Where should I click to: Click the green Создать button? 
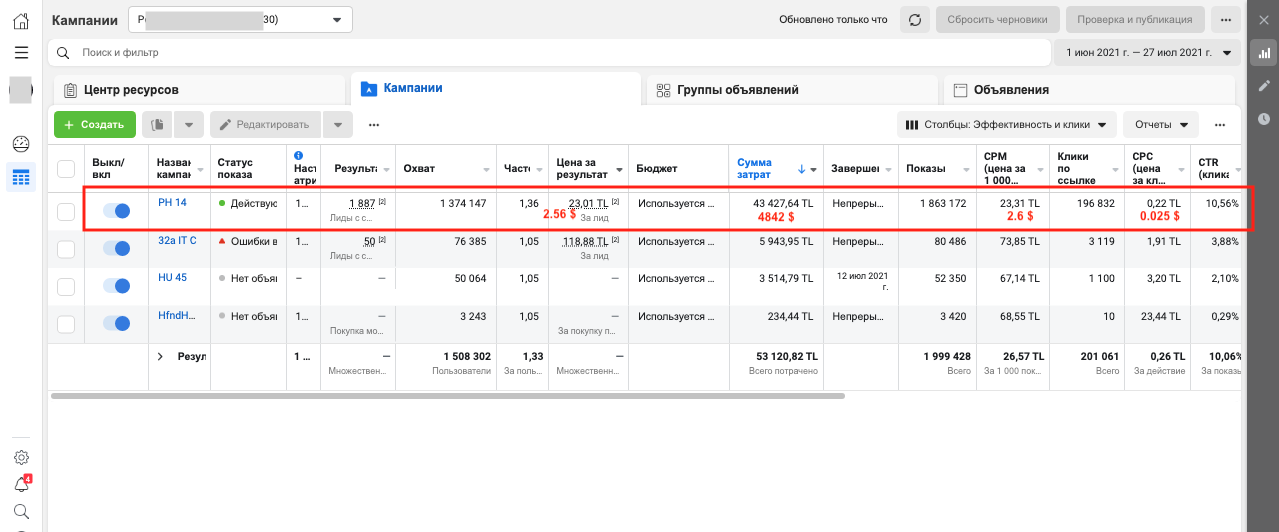(x=94, y=125)
